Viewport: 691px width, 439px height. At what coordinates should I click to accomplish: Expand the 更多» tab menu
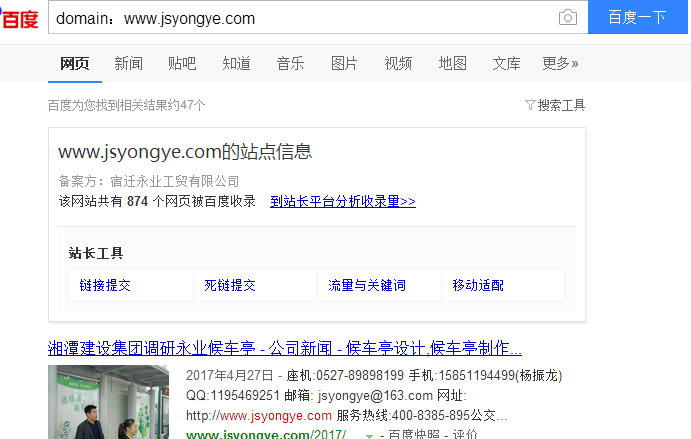[x=560, y=63]
